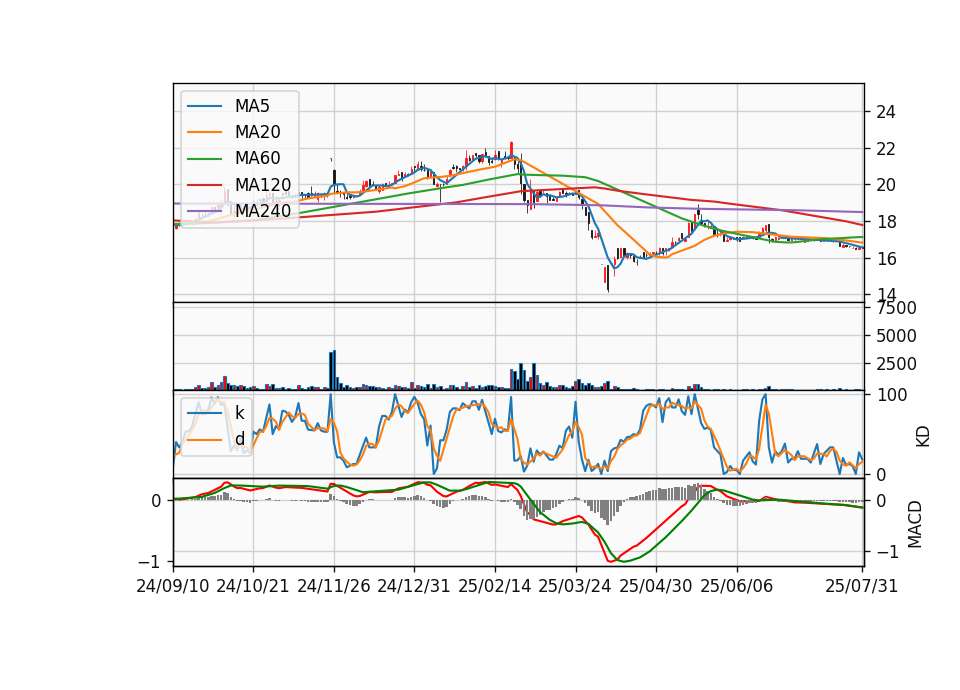
Task: Click the blue MA5 legend line sample
Action: [204, 106]
